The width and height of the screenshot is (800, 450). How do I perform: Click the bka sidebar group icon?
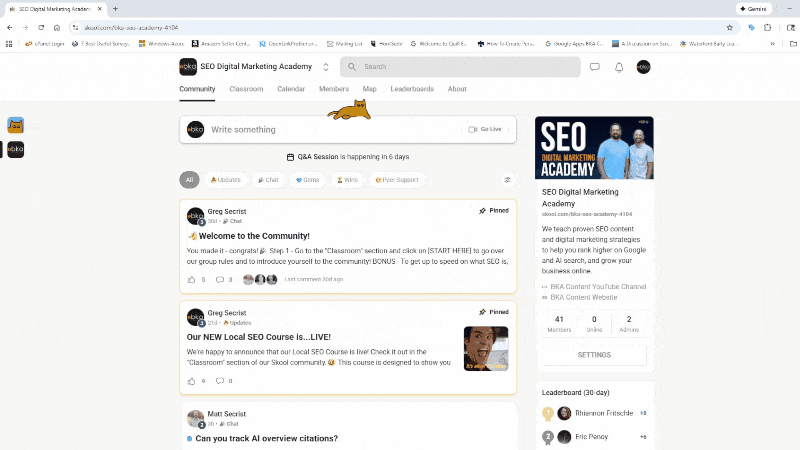pyautogui.click(x=15, y=149)
